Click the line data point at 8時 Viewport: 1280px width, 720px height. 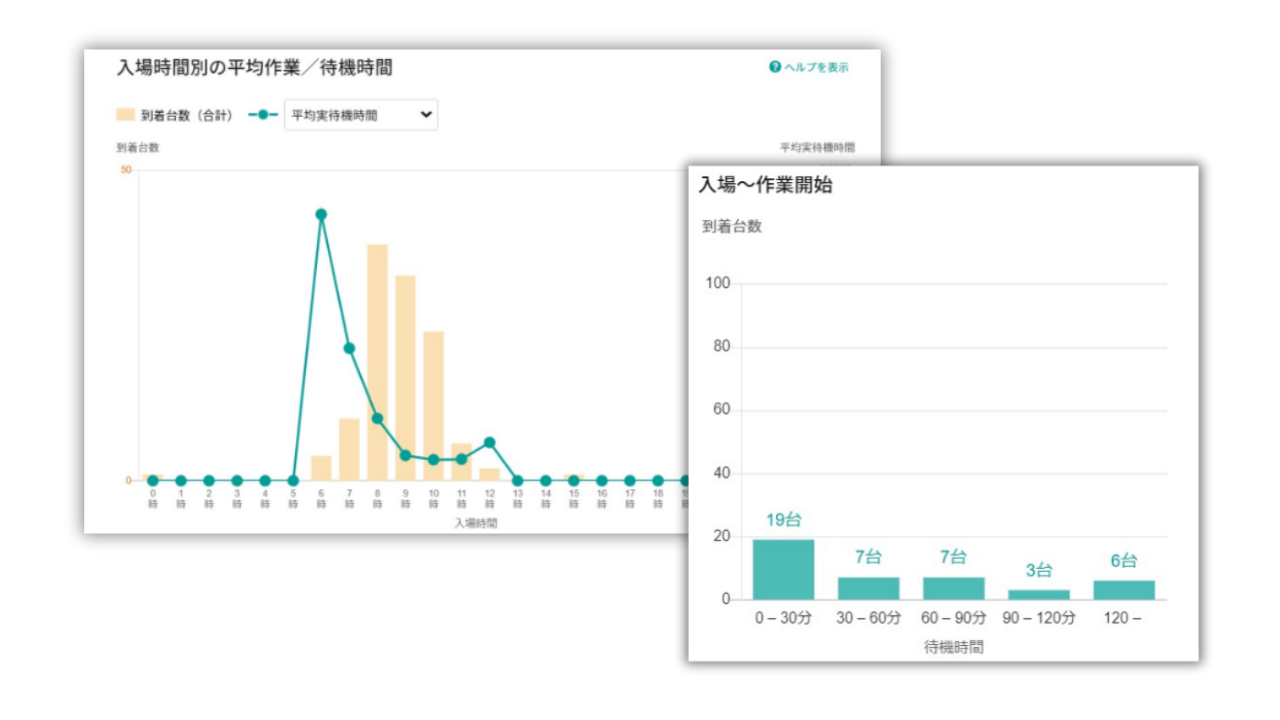[x=377, y=418]
